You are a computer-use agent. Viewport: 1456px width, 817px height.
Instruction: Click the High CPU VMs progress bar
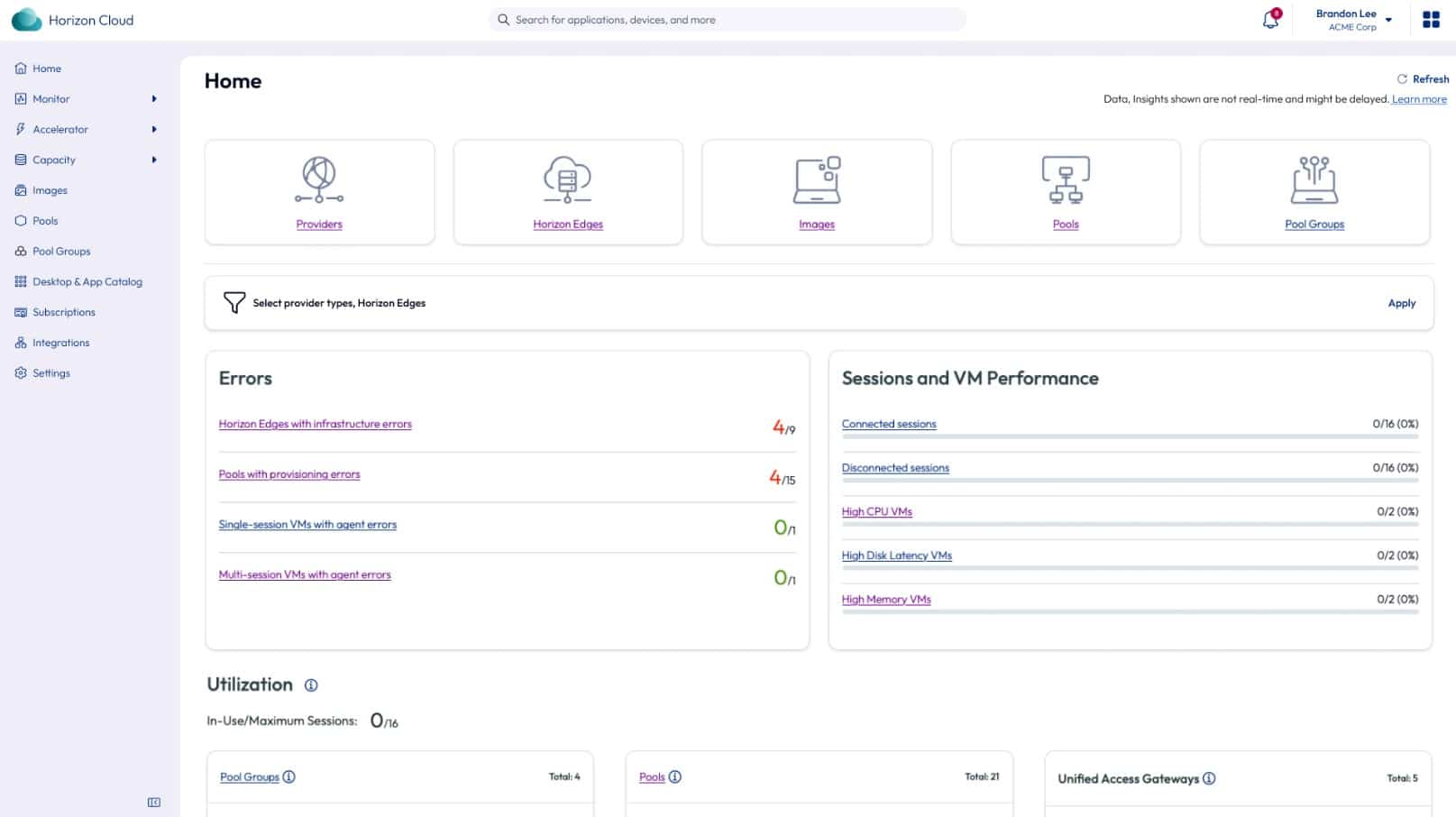(x=1130, y=524)
